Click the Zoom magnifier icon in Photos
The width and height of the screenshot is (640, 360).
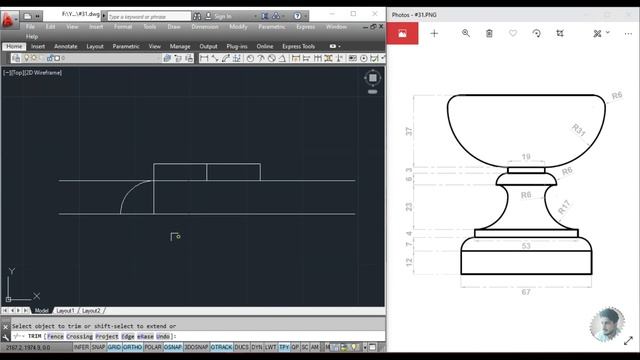pyautogui.click(x=466, y=33)
